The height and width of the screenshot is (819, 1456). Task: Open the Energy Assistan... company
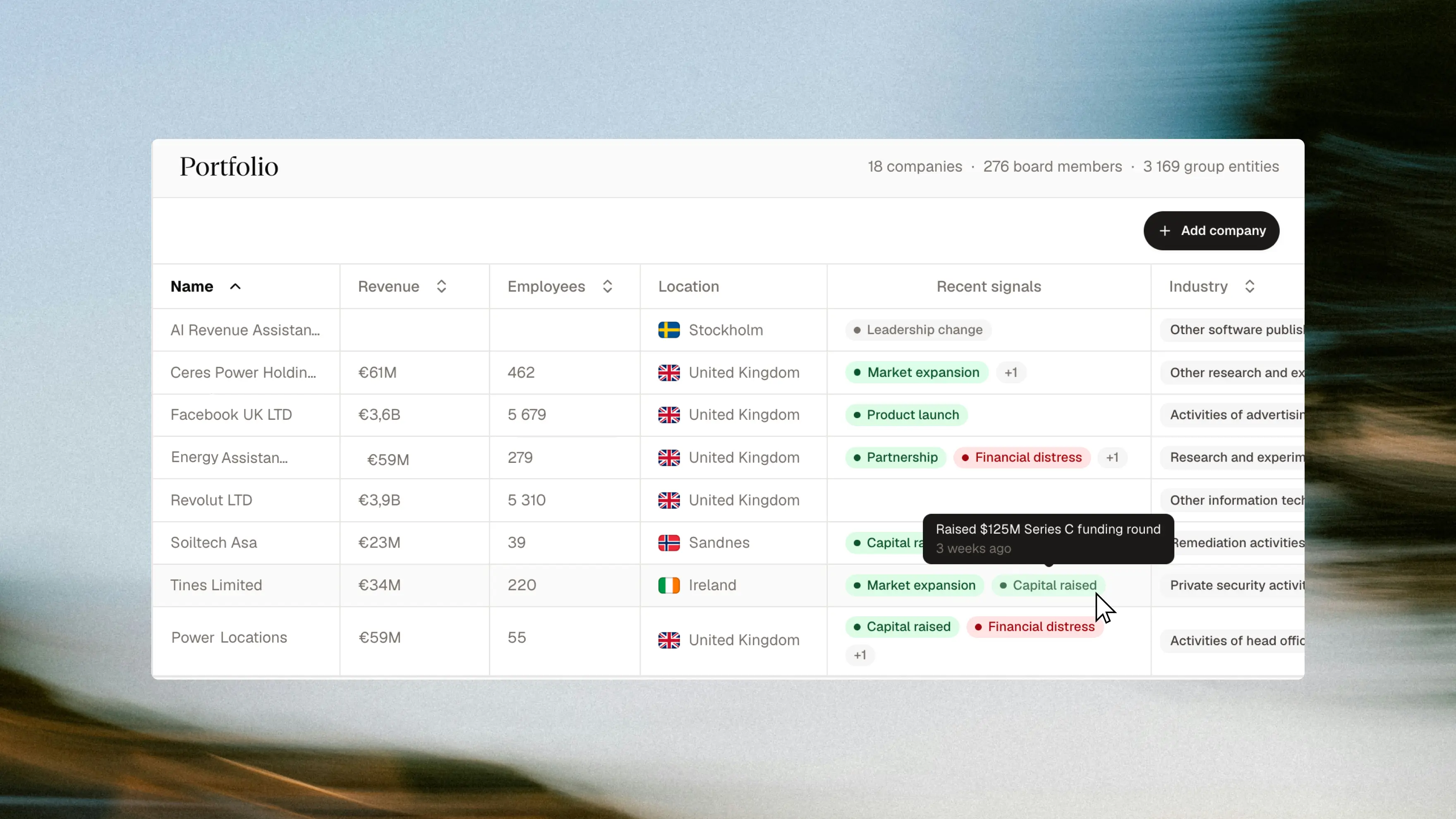(230, 457)
